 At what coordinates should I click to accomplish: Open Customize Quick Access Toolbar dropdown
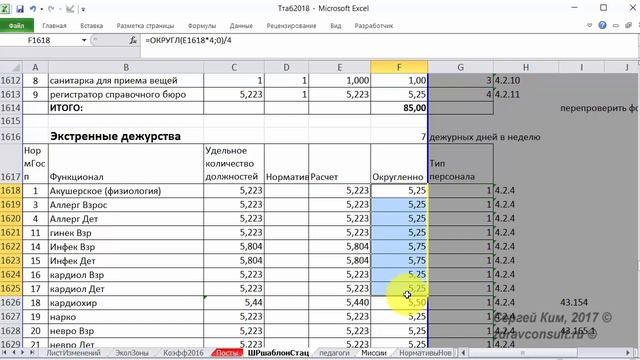[83, 9]
